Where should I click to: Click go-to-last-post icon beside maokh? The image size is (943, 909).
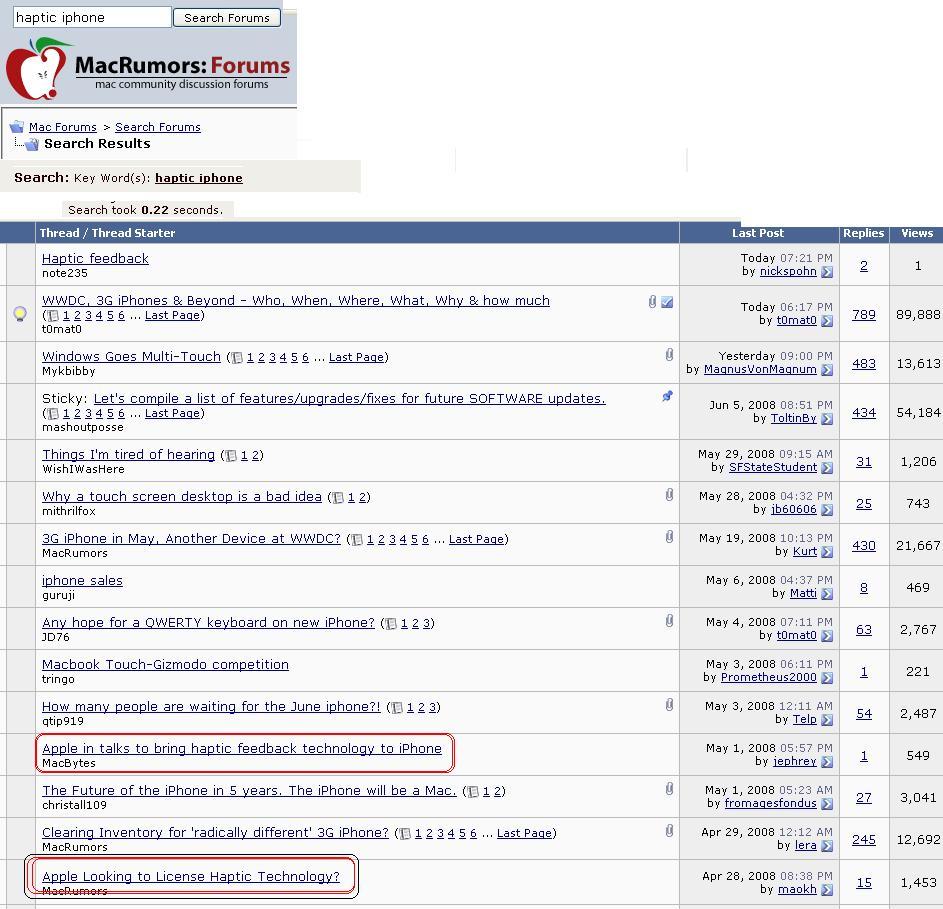click(x=827, y=890)
